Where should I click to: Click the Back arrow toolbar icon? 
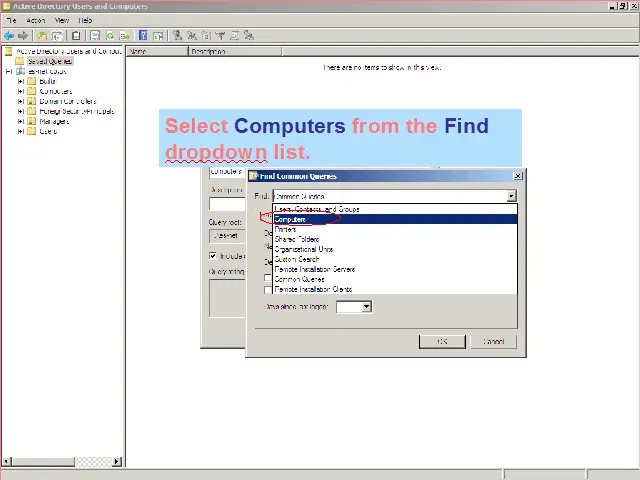(x=9, y=36)
